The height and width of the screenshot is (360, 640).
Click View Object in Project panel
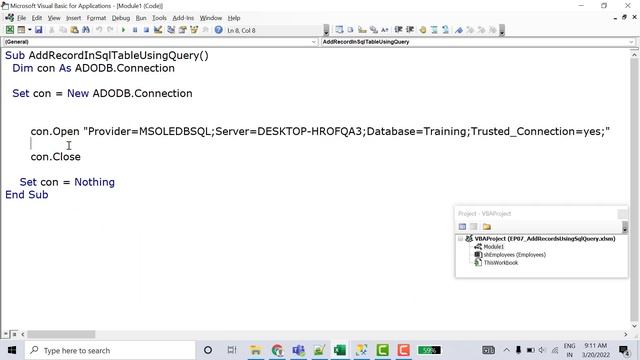point(473,227)
